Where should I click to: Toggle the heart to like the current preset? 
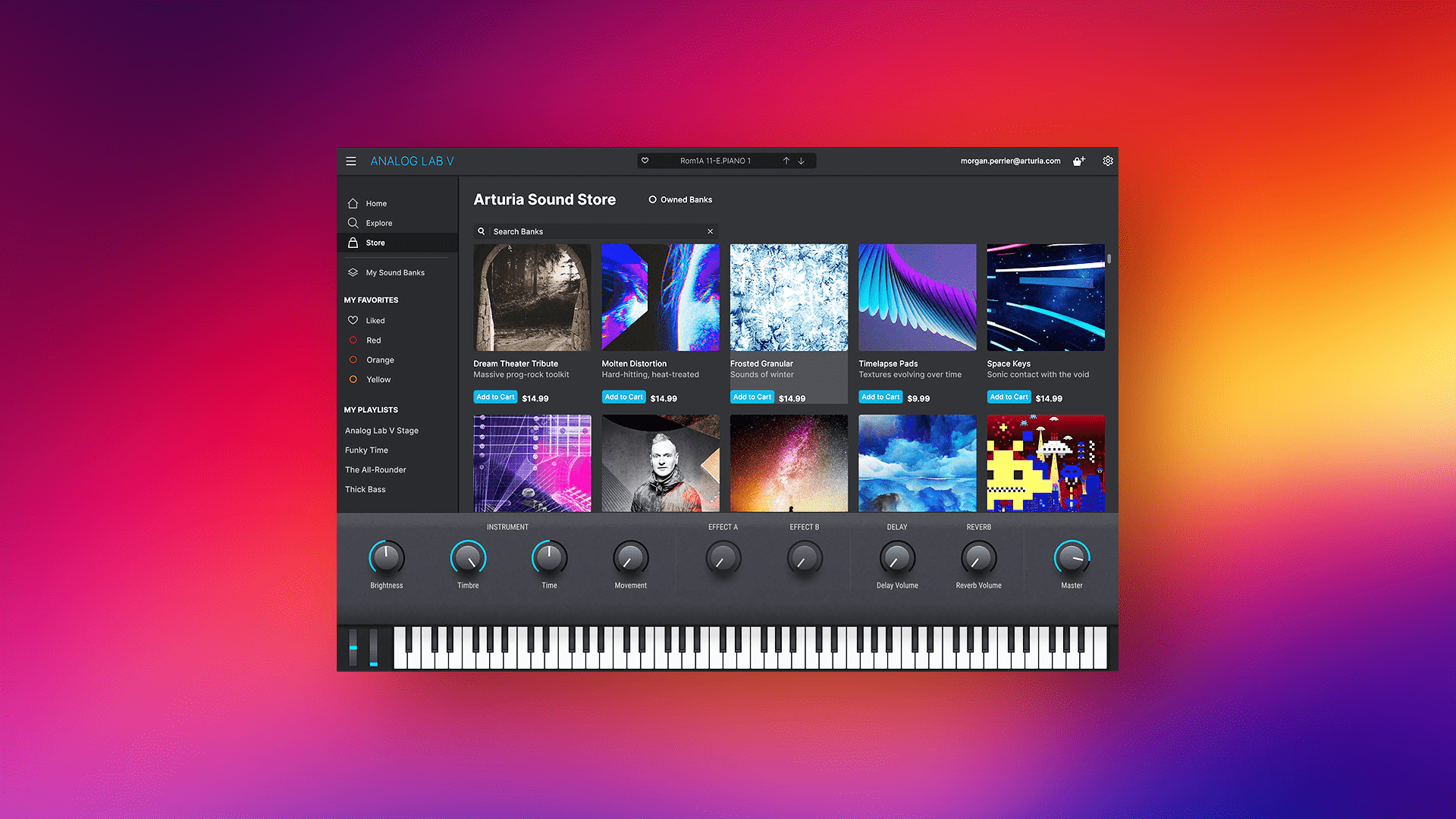[645, 160]
